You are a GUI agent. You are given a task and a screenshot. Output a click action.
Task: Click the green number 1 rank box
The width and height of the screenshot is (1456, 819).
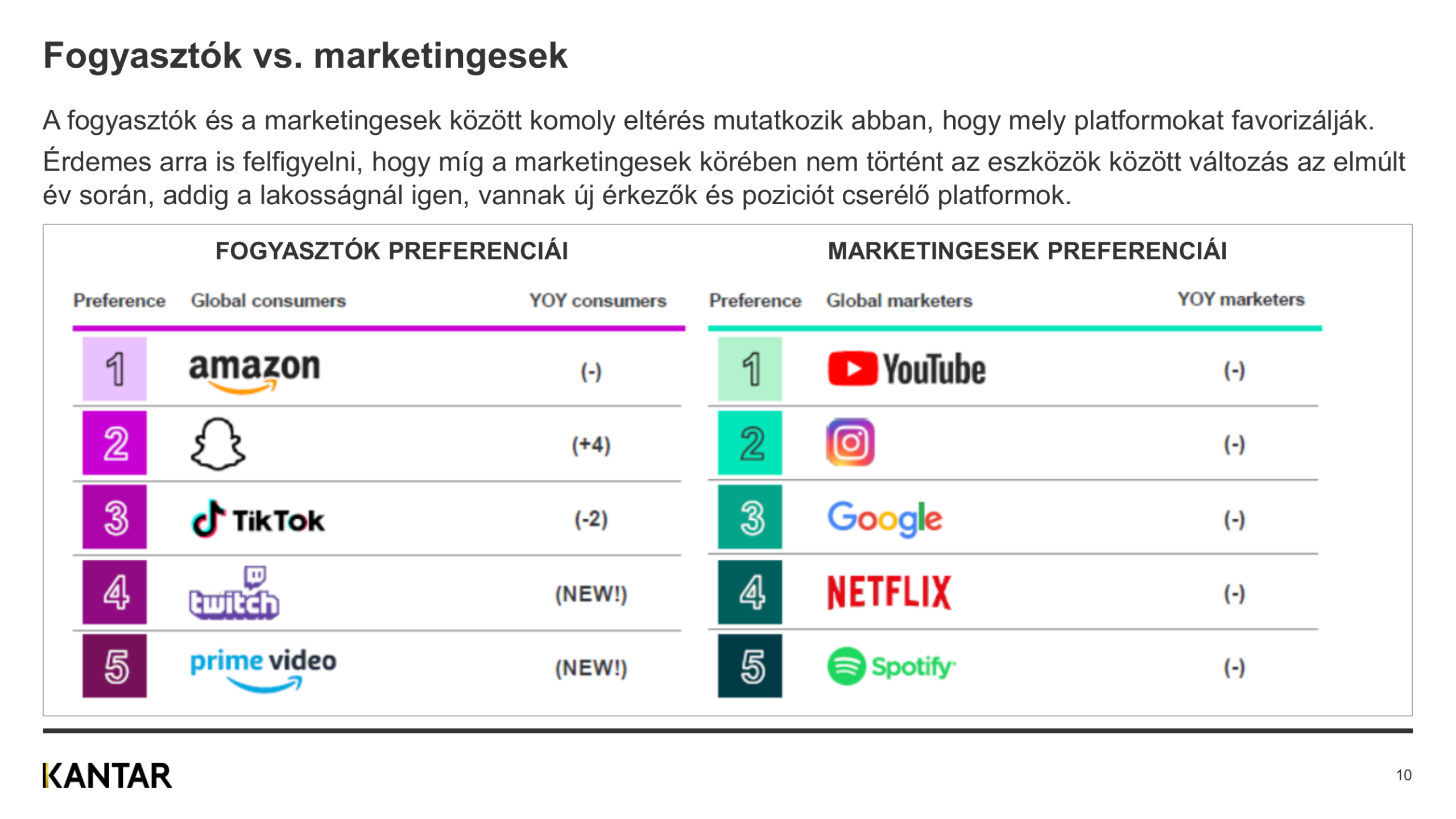point(750,369)
